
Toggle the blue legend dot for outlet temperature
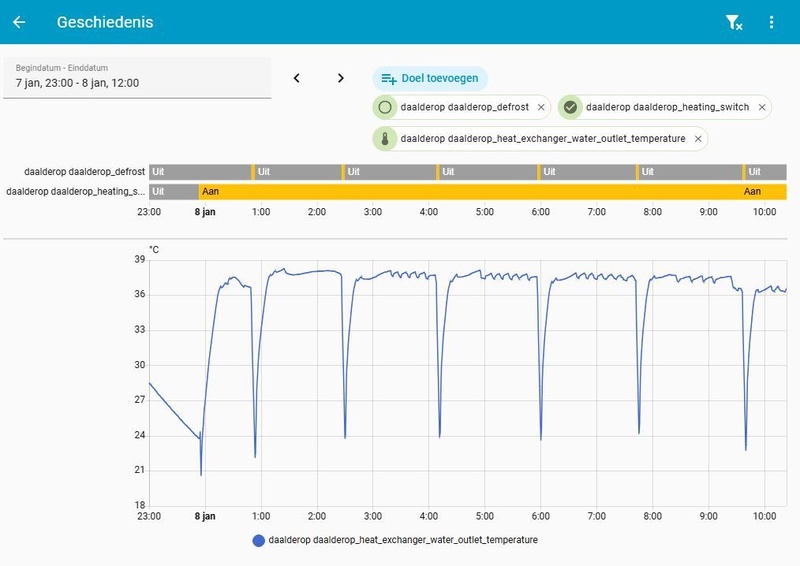pyautogui.click(x=259, y=540)
